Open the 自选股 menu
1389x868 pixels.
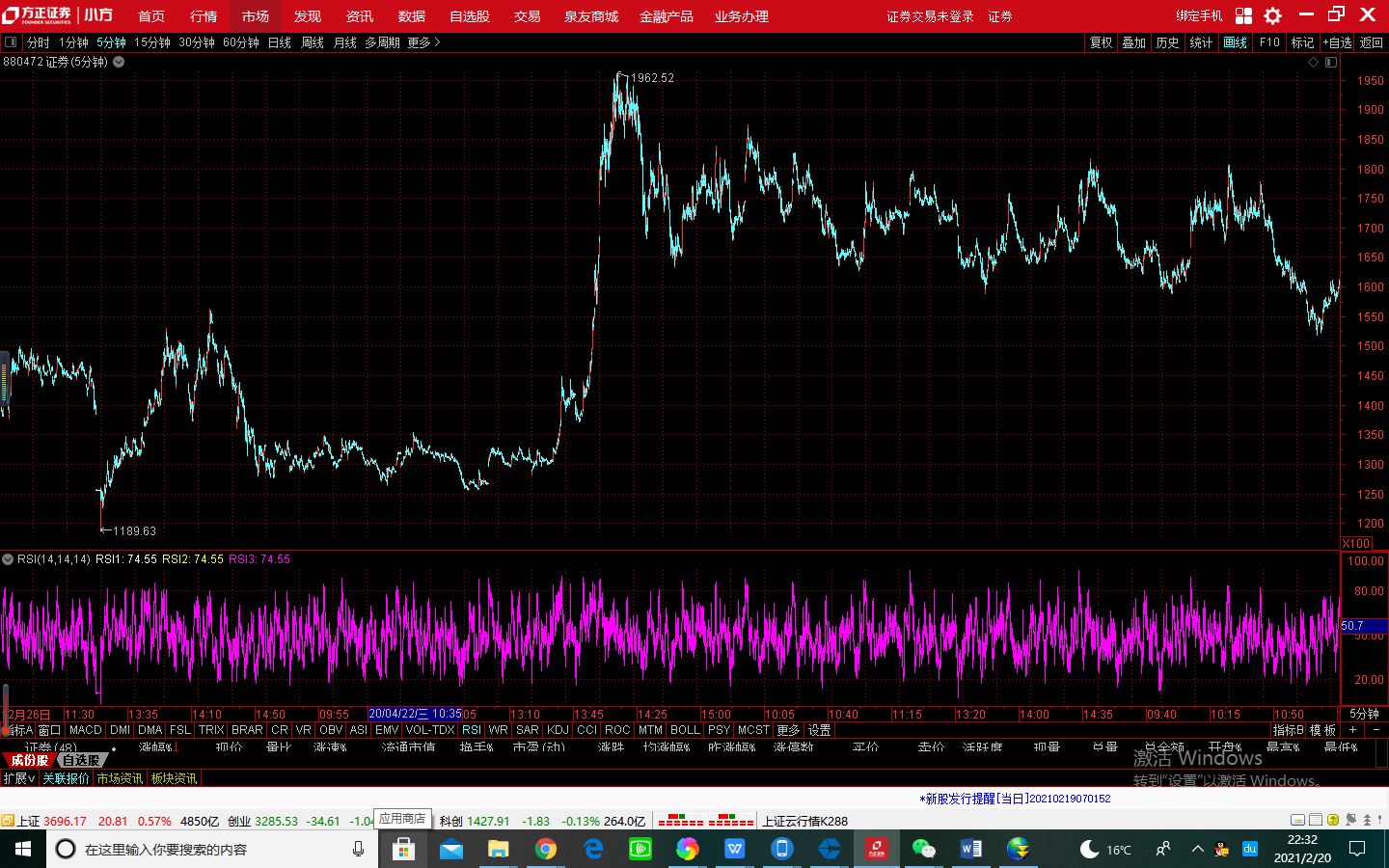click(470, 16)
